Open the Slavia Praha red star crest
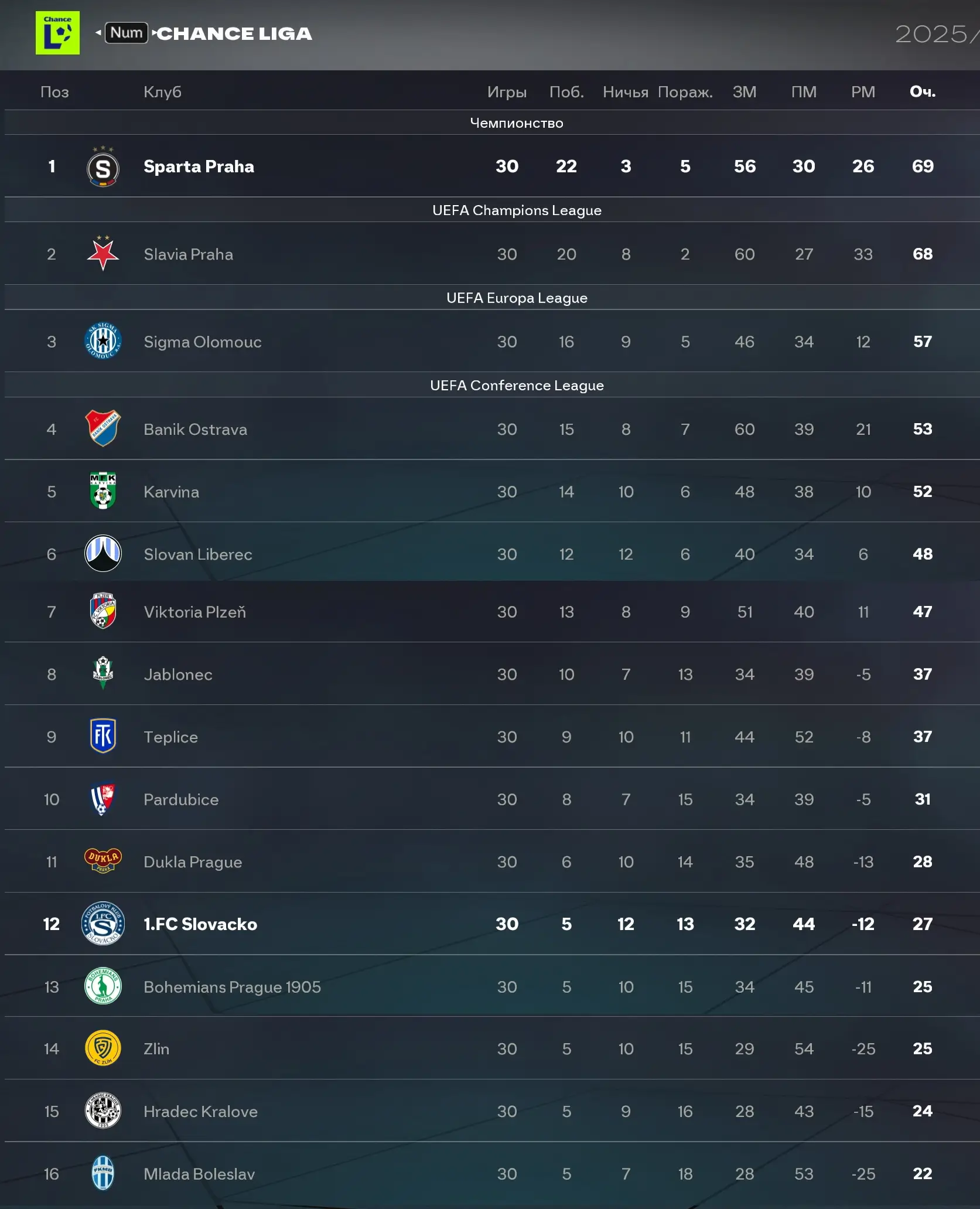980x1209 pixels. point(103,254)
